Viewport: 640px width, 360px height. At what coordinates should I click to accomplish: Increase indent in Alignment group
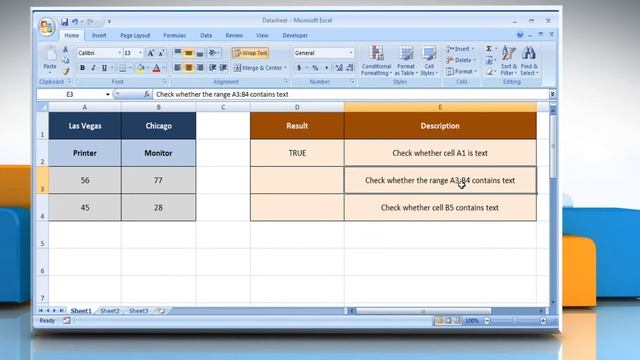pos(223,67)
